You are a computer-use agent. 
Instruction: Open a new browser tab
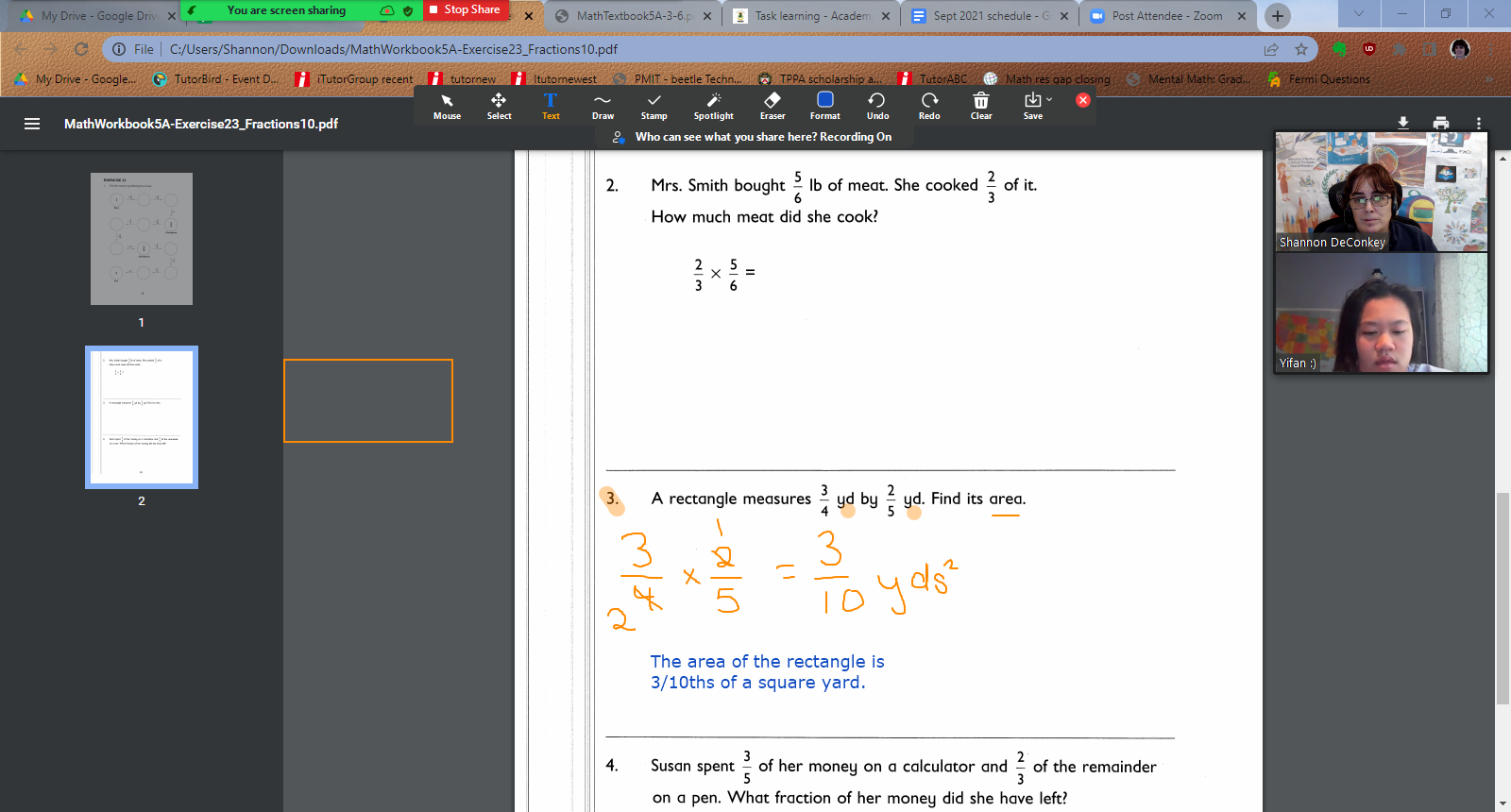click(1278, 15)
